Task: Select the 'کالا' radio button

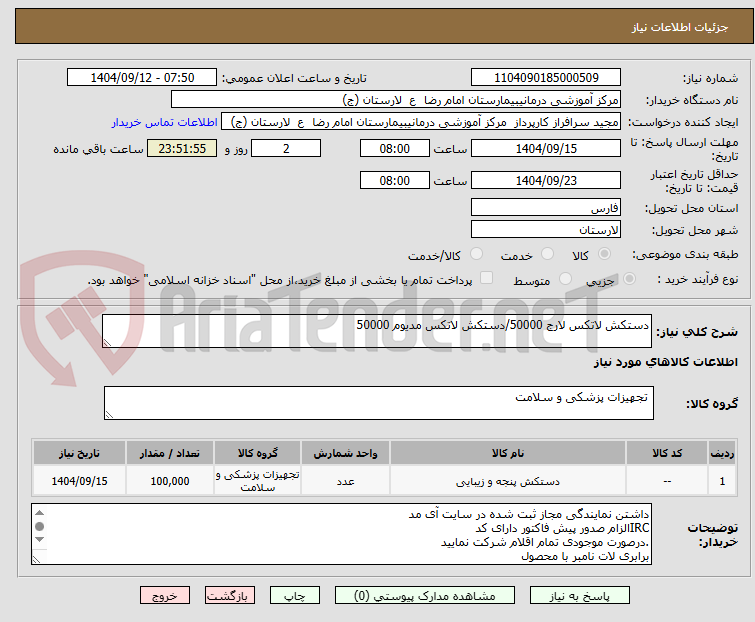Action: tap(604, 254)
